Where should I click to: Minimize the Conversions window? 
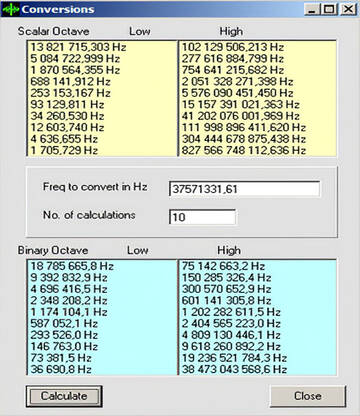pos(312,9)
